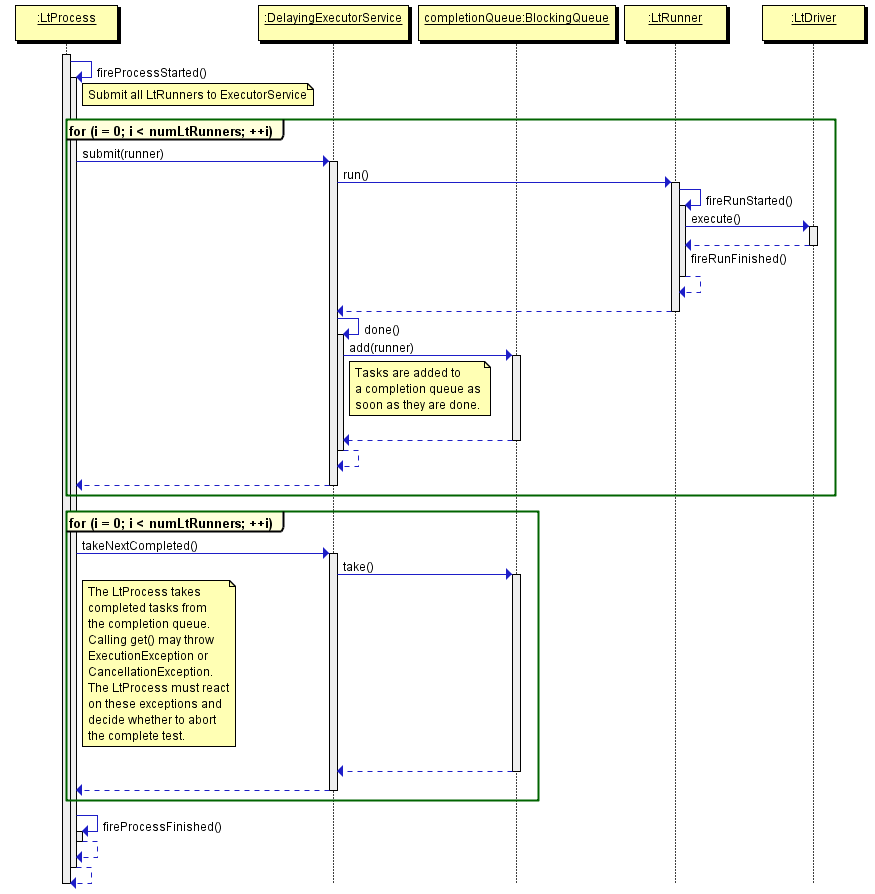Click the :LtDriver lifeline header box
Viewport: 875px width, 894px height.
click(813, 18)
